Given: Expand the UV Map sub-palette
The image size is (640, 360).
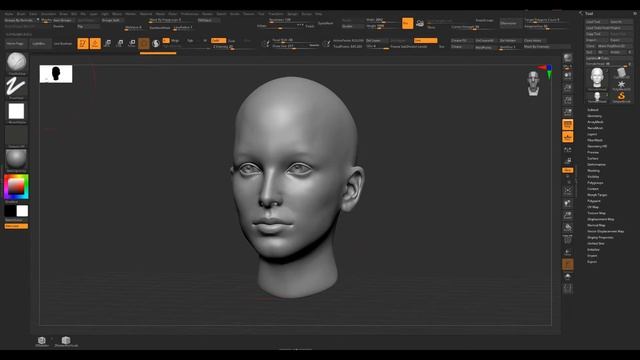Looking at the screenshot, I should click(x=593, y=207).
